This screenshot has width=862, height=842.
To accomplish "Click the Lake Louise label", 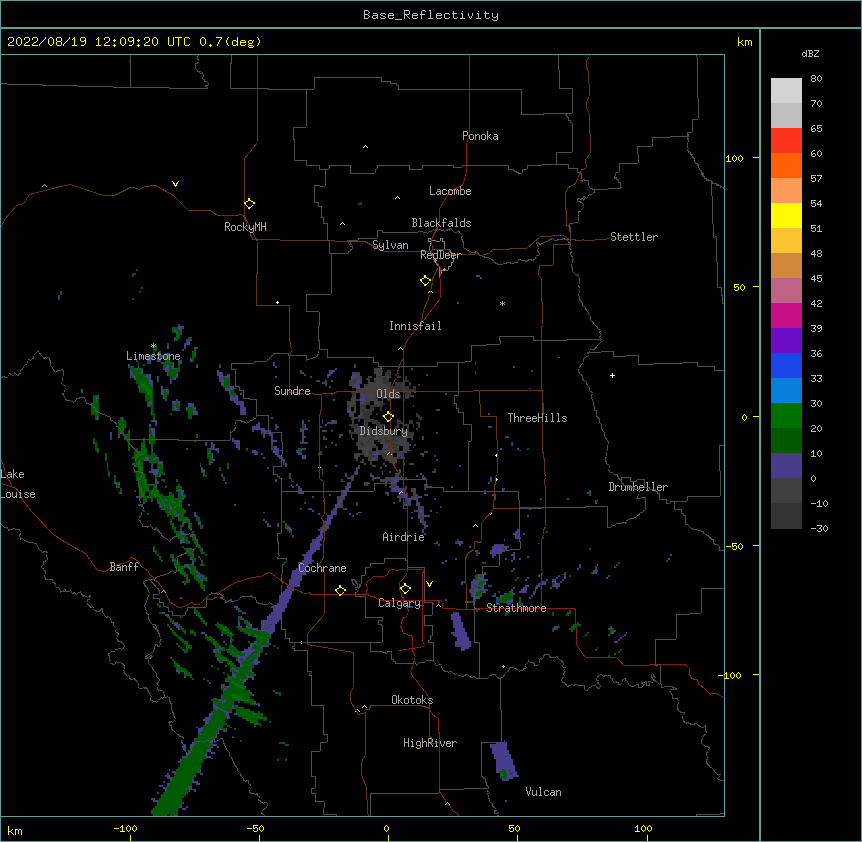I will pyautogui.click(x=18, y=484).
